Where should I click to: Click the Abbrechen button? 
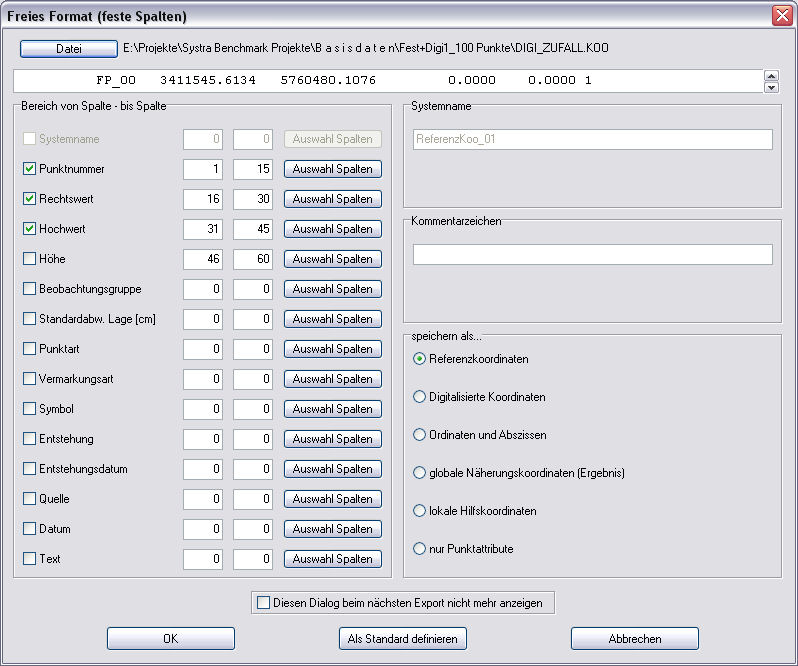[634, 639]
